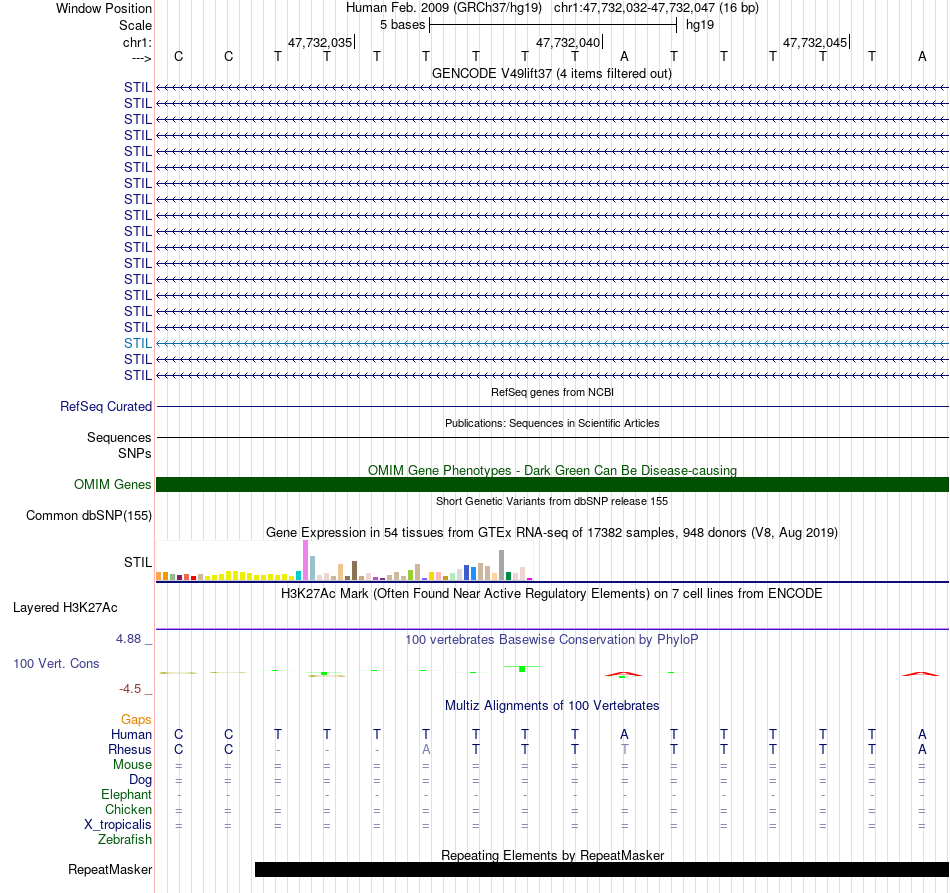Open the GTEx Gene Expression in 54 tissues title
Screen dimensions: 950x893
552,533
